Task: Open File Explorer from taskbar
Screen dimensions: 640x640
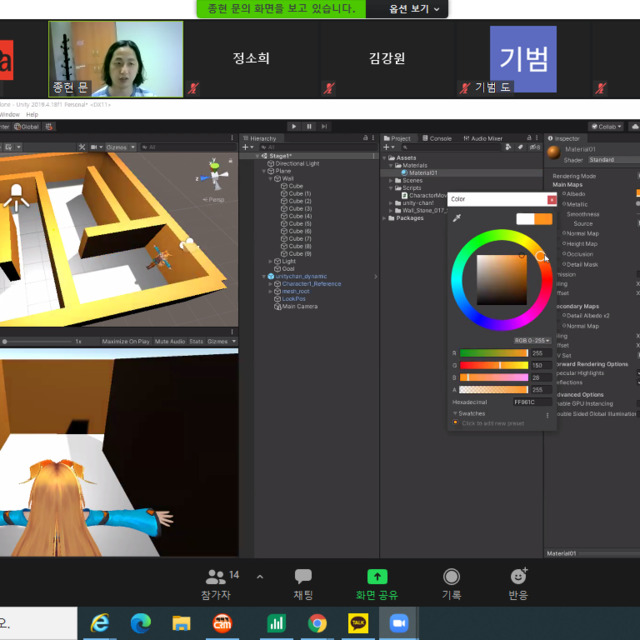Action: point(181,623)
